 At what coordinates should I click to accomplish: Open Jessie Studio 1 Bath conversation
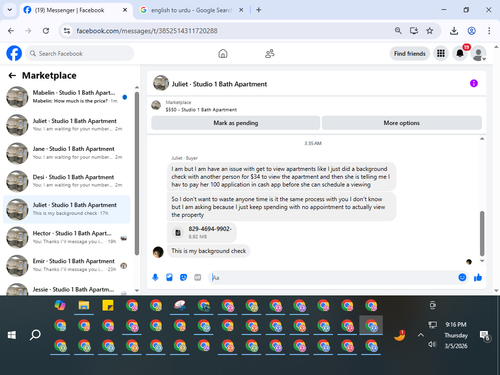(67, 289)
